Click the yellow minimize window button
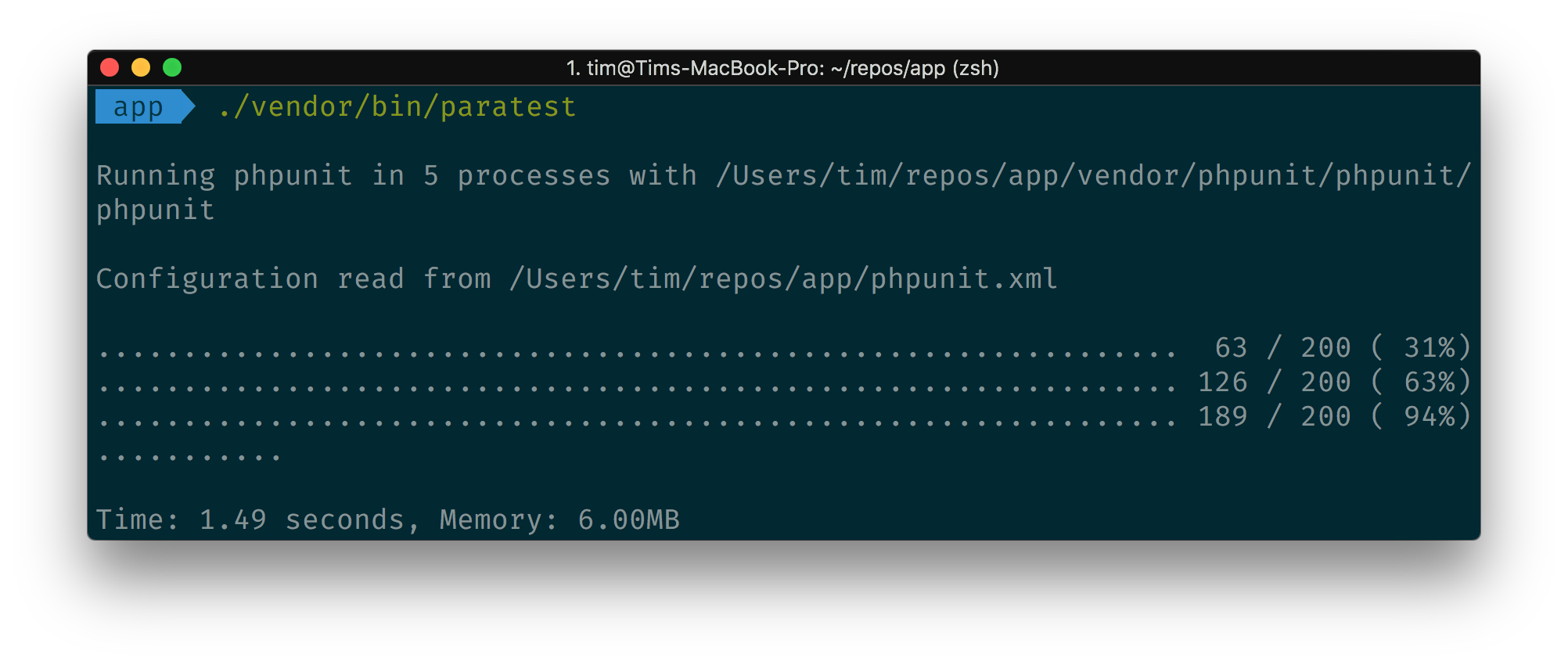This screenshot has height=665, width=1568. click(x=141, y=68)
